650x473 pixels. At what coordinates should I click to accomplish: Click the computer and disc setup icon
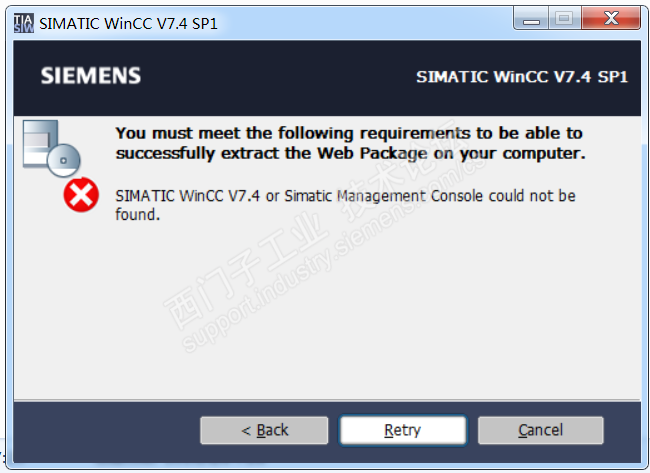point(50,146)
